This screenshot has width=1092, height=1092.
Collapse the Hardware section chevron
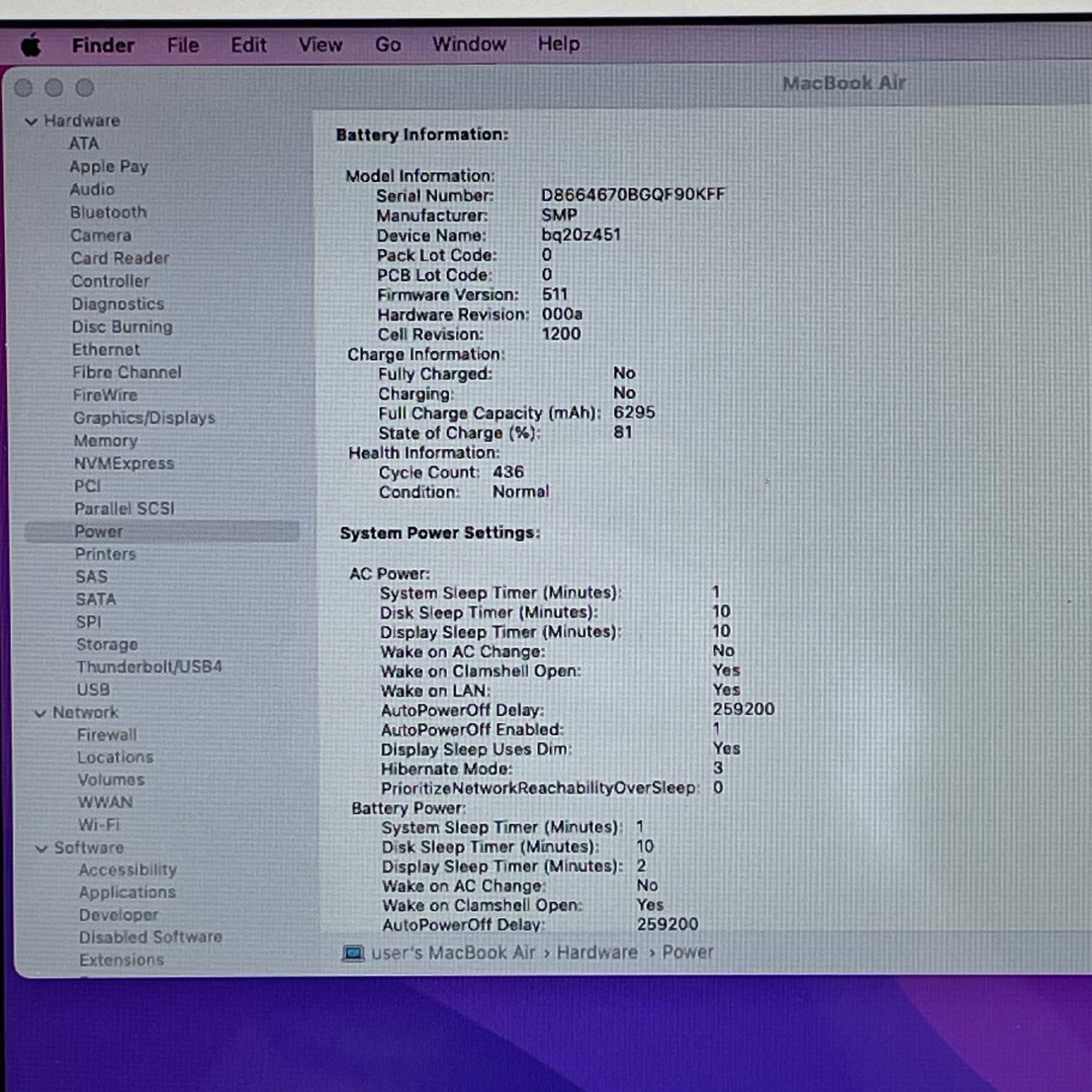(x=31, y=122)
